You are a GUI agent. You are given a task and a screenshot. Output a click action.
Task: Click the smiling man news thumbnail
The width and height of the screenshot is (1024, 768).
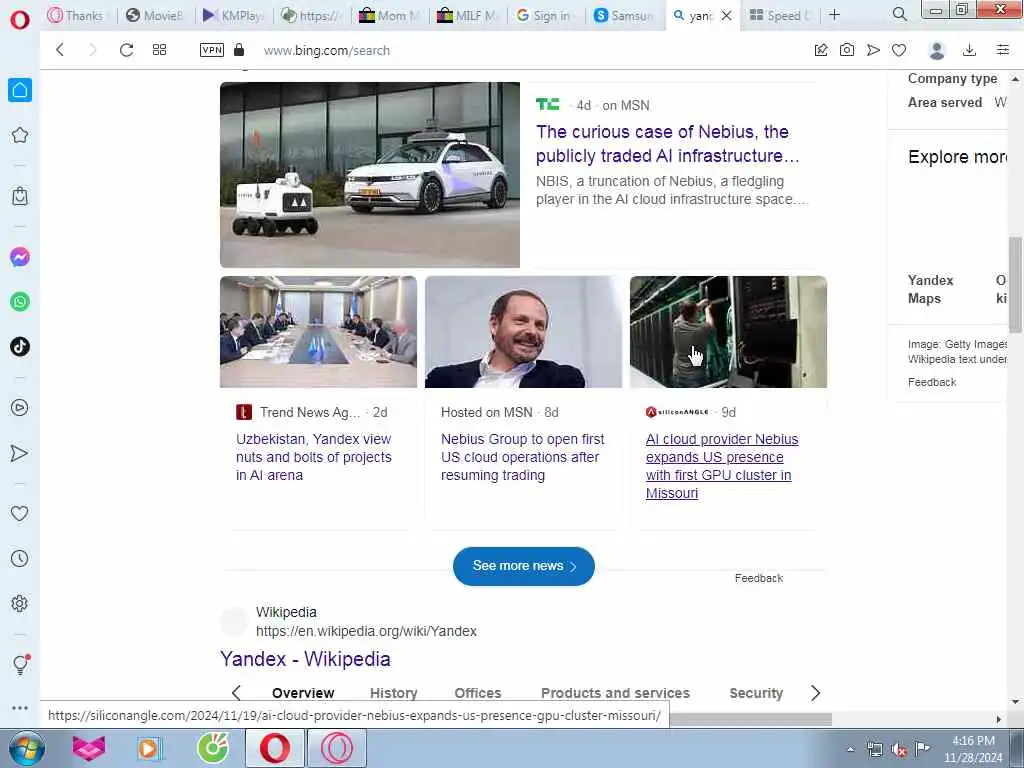coord(523,332)
